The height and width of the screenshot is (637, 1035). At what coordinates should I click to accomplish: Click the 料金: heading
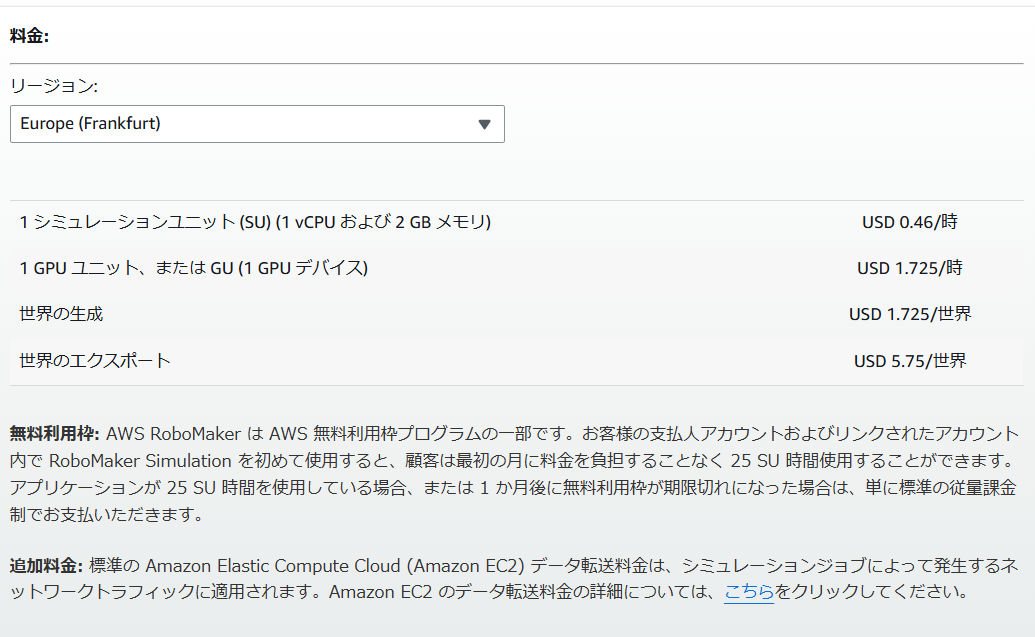click(x=29, y=36)
